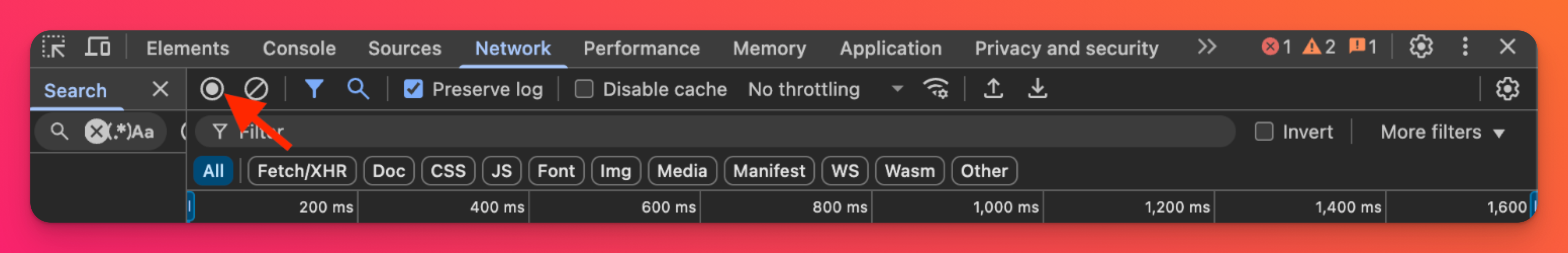
Task: Open network conditions wifi icon
Action: tap(936, 89)
